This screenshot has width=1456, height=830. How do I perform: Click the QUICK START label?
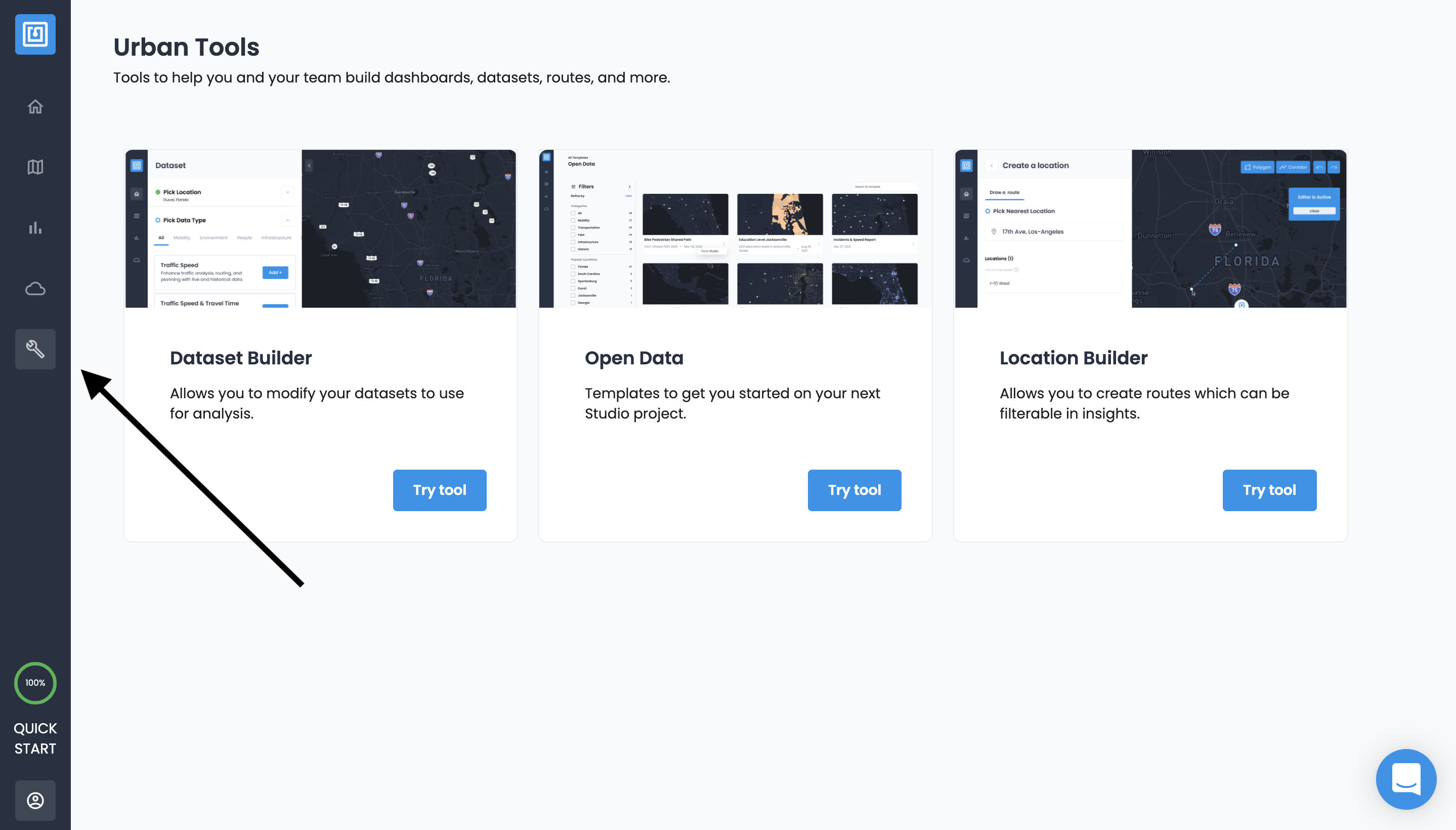point(35,738)
